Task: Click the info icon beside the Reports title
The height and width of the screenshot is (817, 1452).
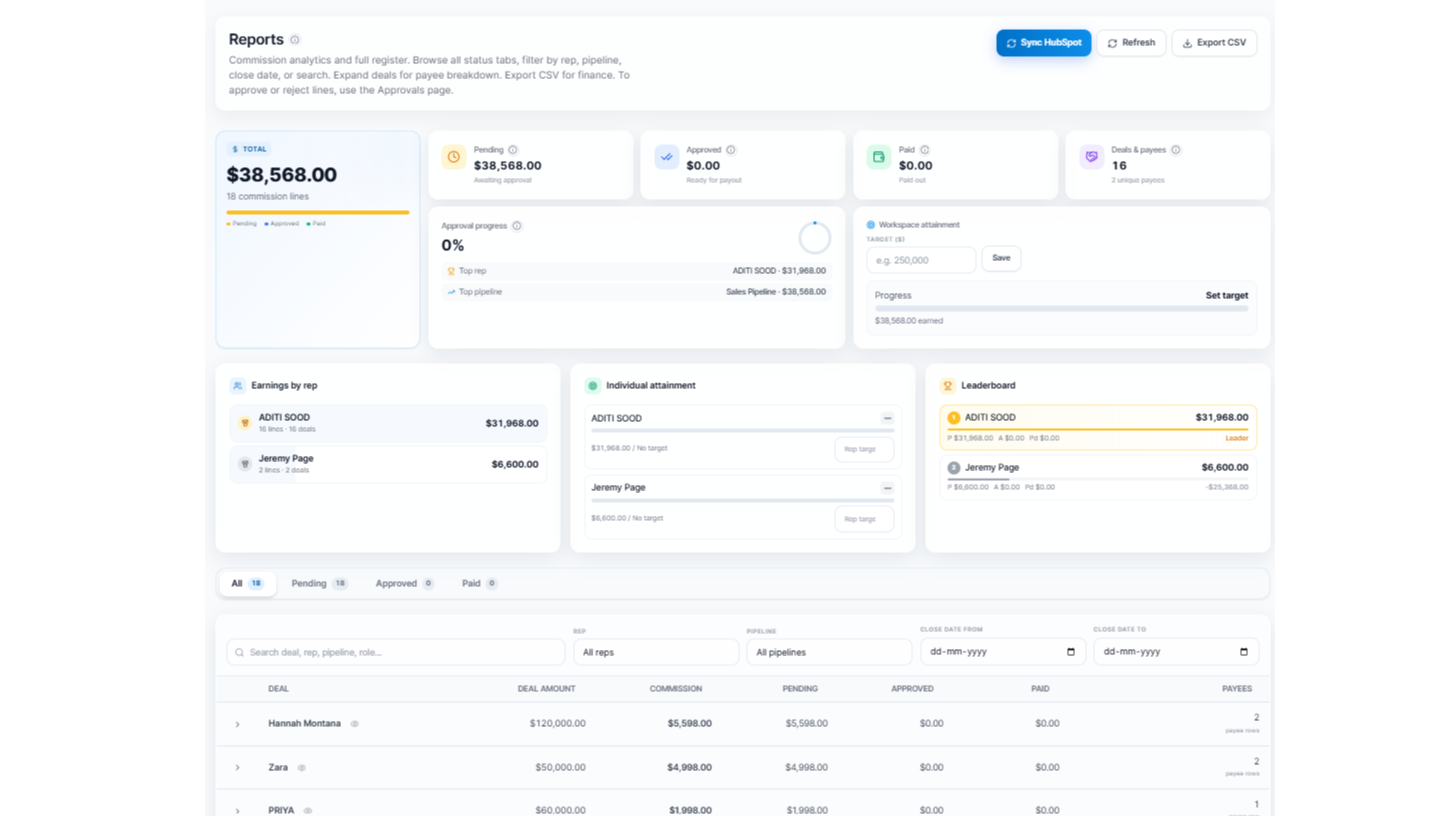Action: [x=294, y=40]
